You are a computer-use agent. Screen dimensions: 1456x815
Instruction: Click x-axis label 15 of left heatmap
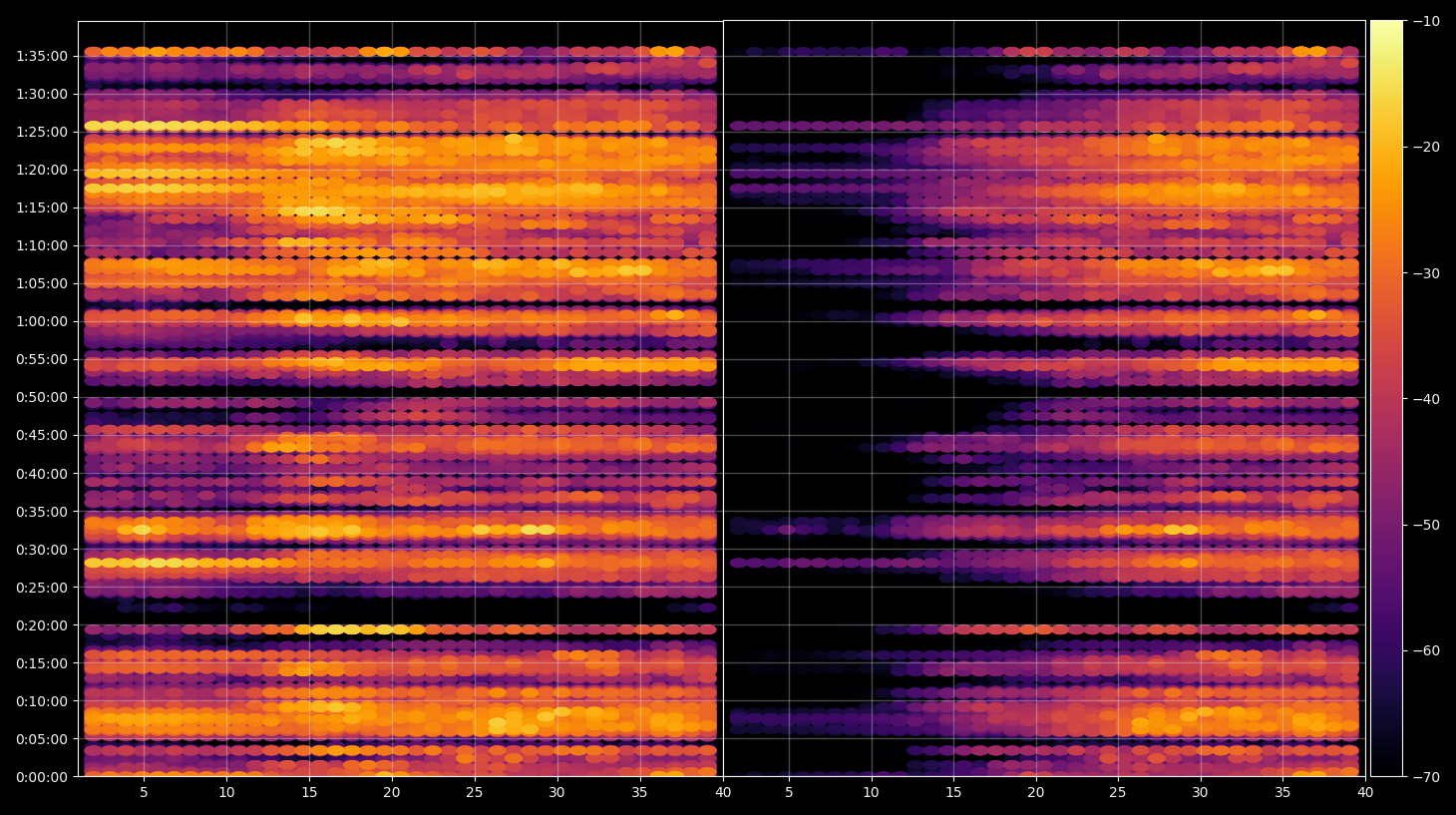tap(309, 793)
